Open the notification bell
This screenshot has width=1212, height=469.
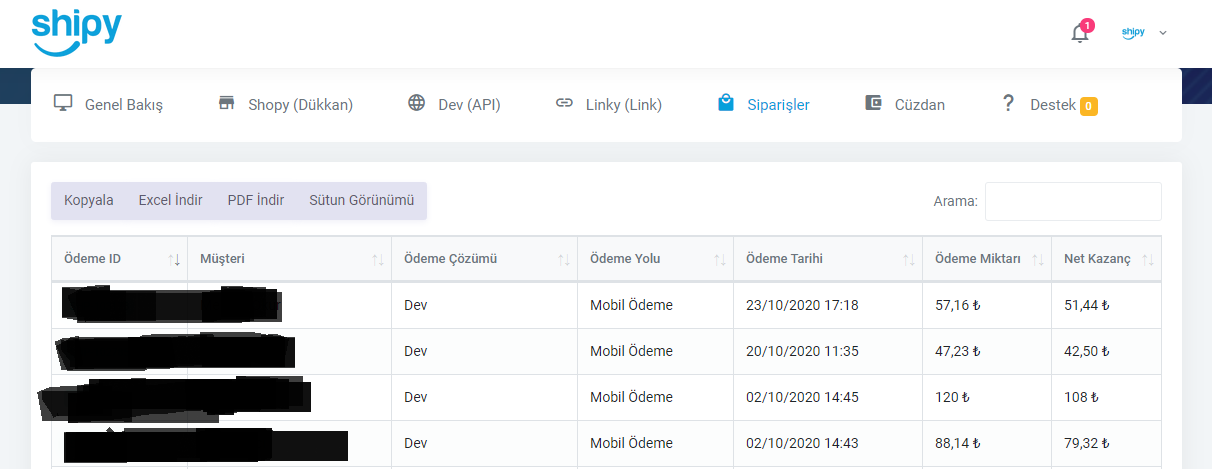1080,33
